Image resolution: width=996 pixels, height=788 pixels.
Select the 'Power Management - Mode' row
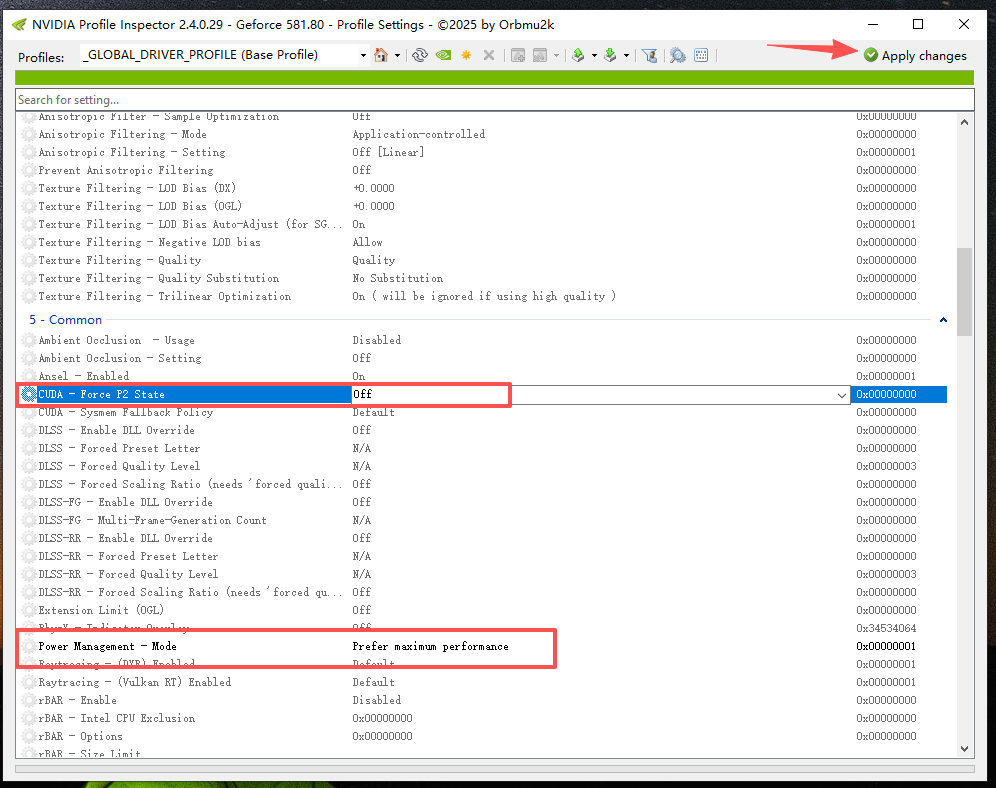tap(483, 646)
